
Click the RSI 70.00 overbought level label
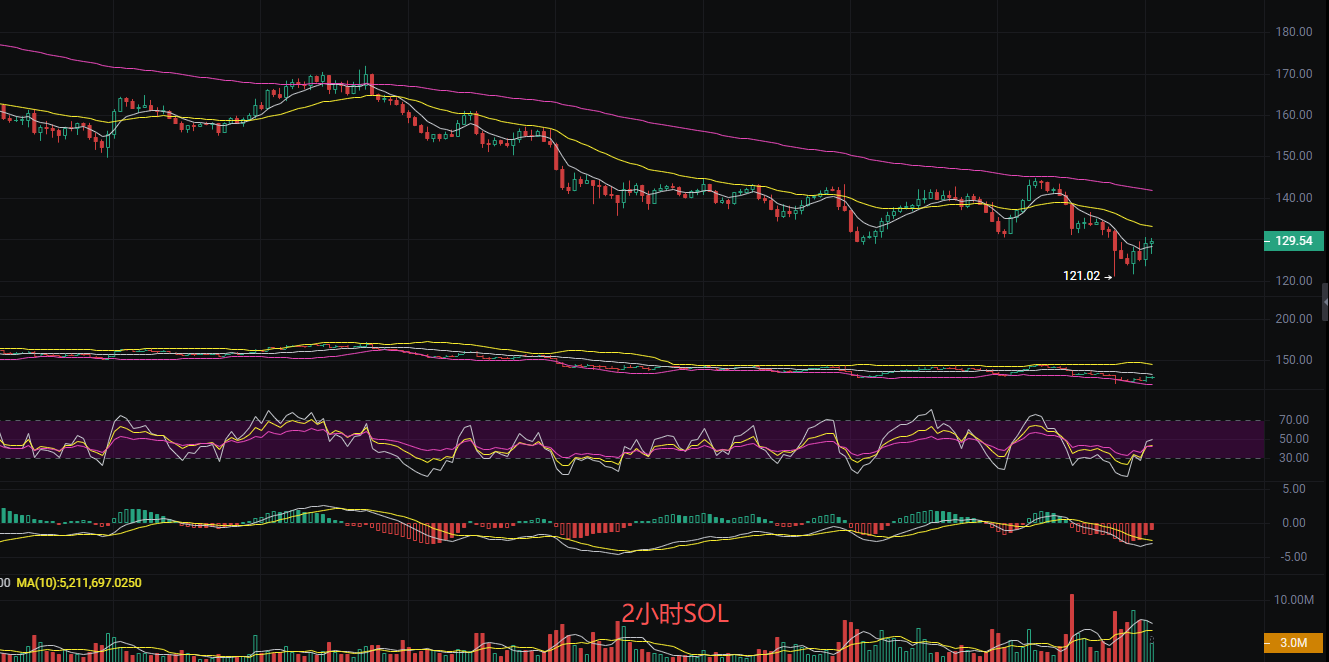[x=1294, y=420]
